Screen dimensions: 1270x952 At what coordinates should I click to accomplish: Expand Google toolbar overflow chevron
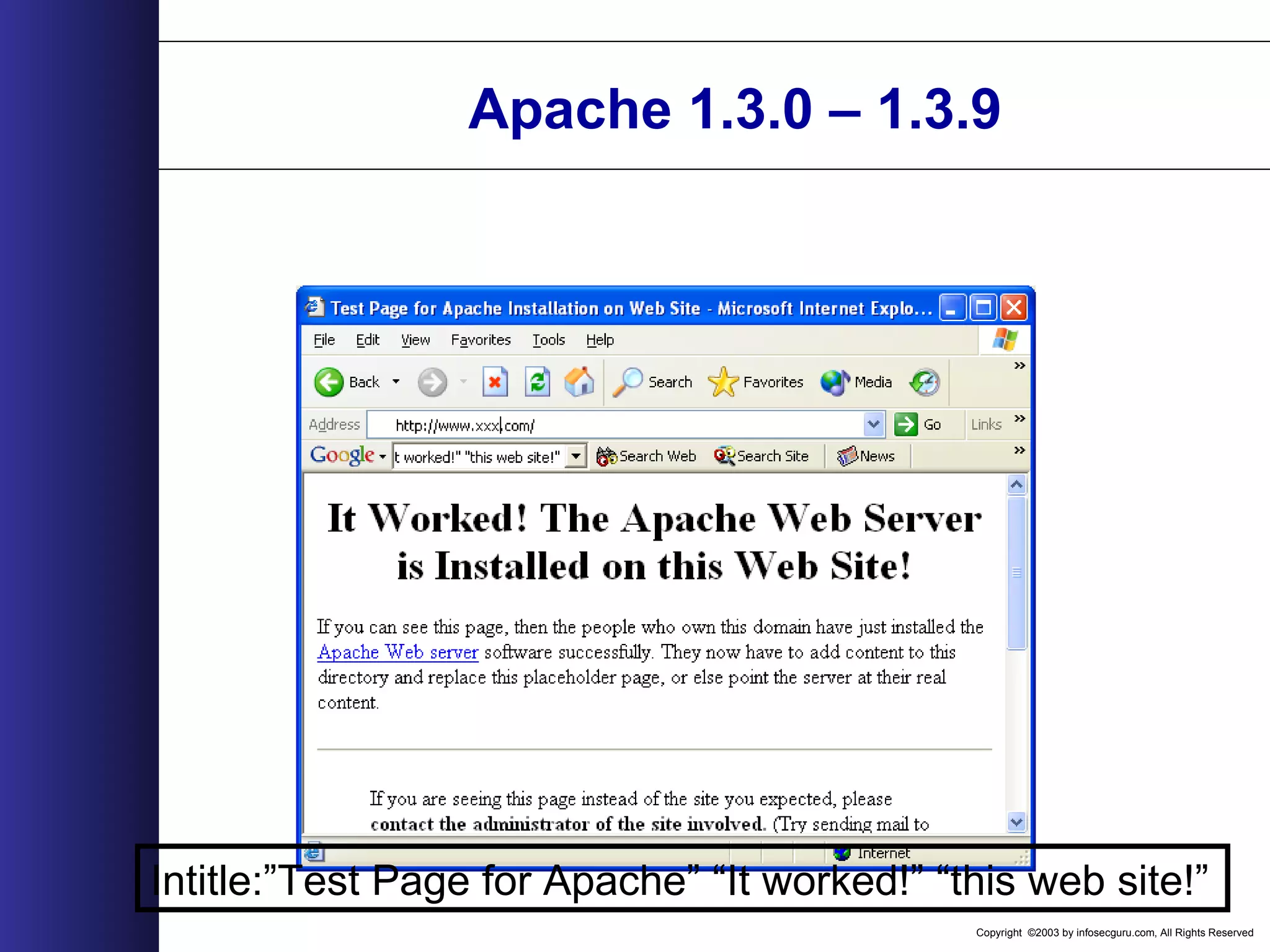1019,450
